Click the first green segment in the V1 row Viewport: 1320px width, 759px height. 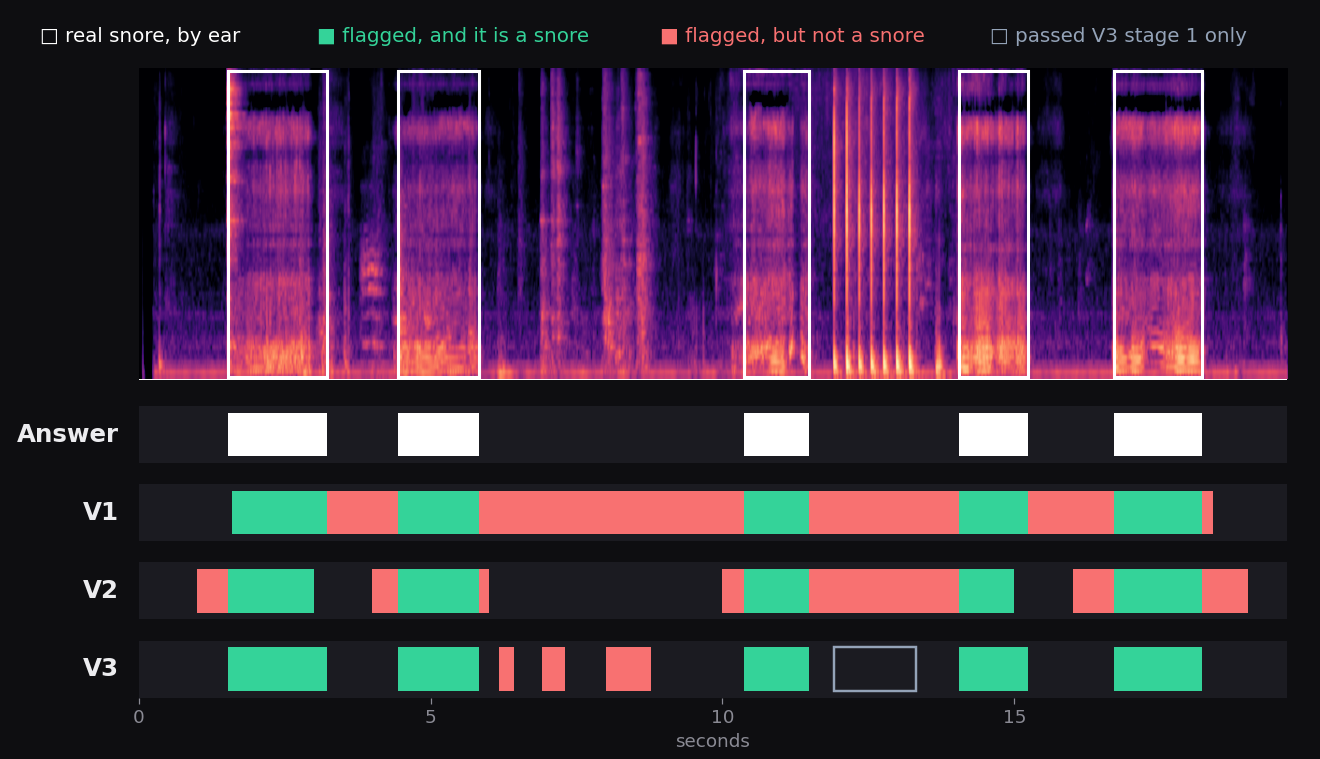(279, 513)
